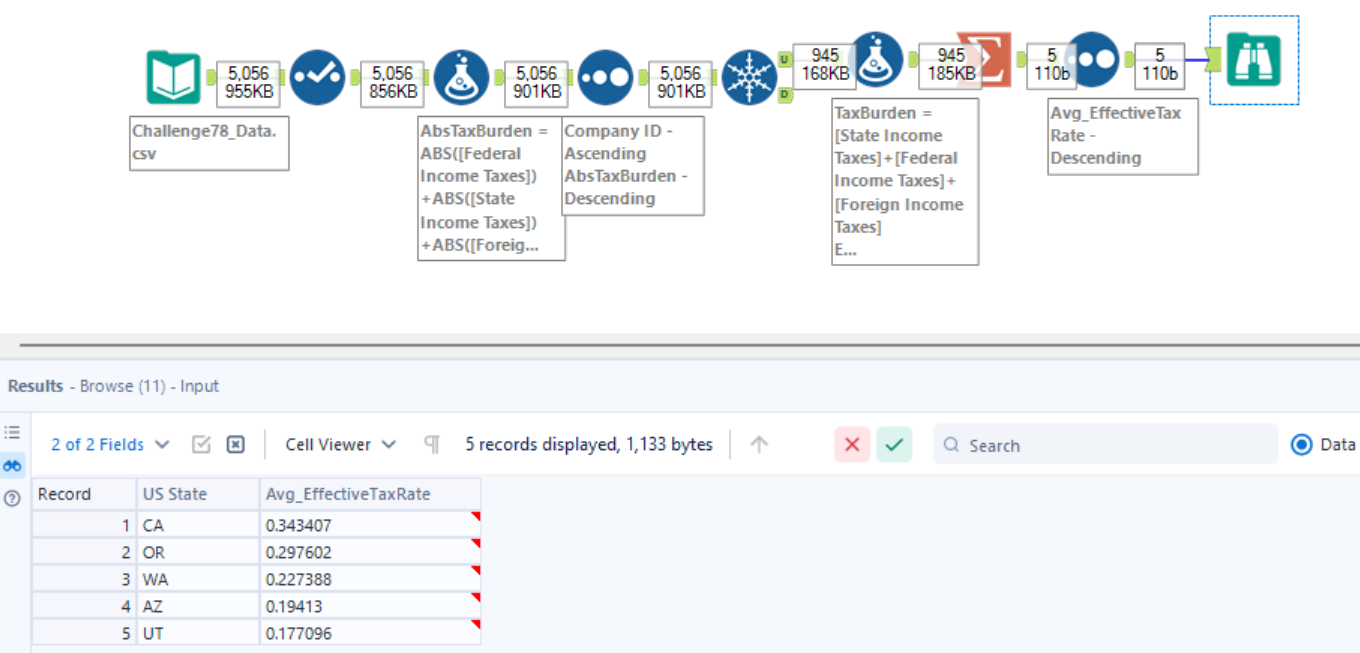The width and height of the screenshot is (1360, 653).
Task: Select the Browse tool binoculars icon
Action: tap(1253, 60)
